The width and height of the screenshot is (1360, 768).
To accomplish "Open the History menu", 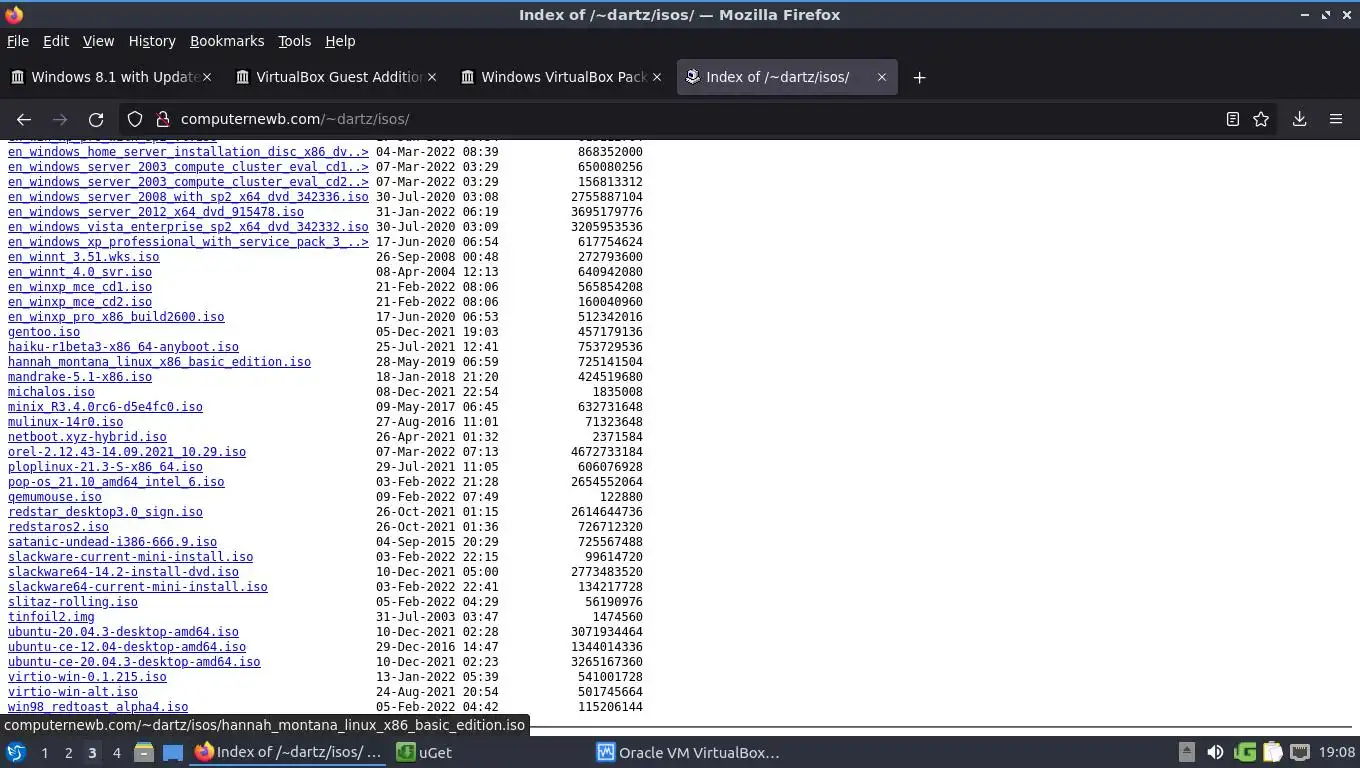I will click(x=152, y=41).
